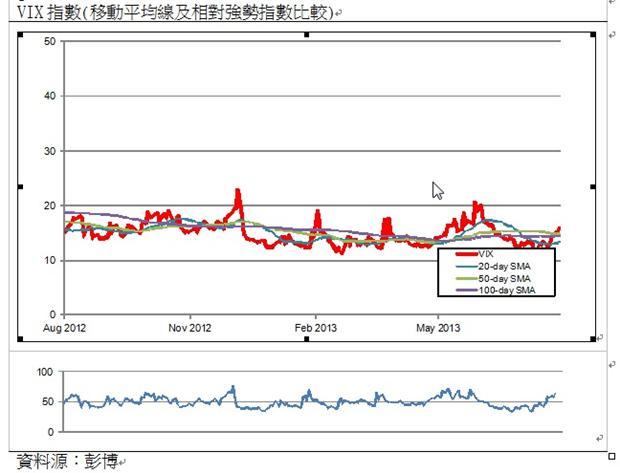Click the top-left chart resize handle
Viewport: 620px width, 473px height.
coord(20,34)
